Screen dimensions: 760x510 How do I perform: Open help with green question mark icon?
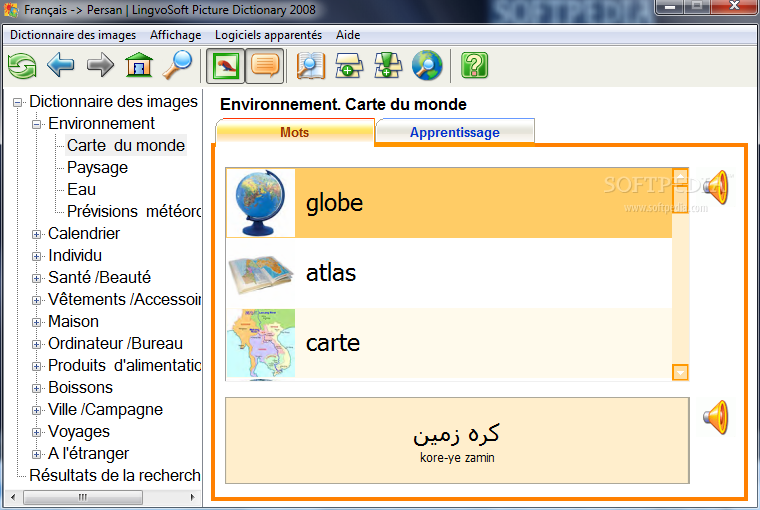(475, 65)
